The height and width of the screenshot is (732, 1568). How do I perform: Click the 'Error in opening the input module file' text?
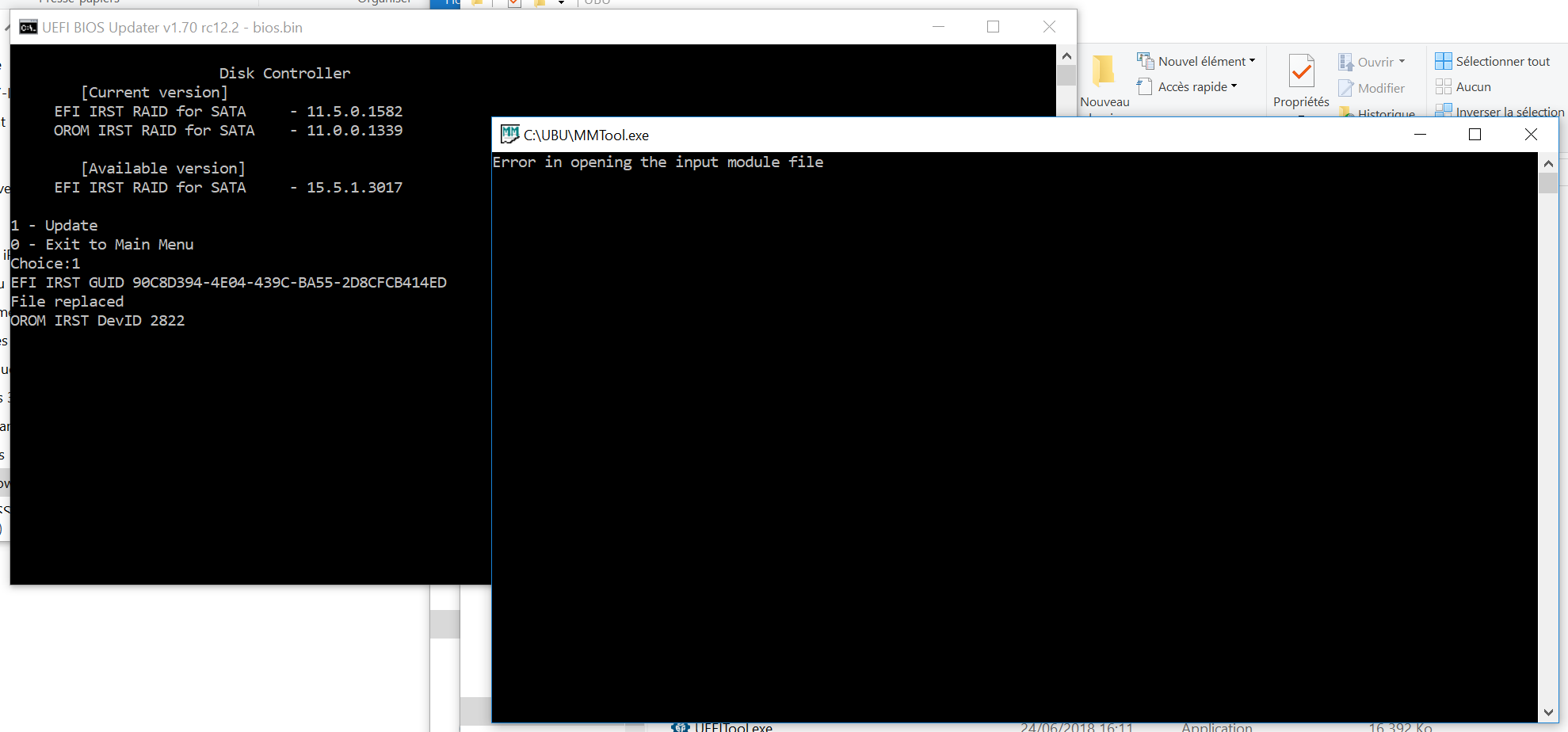tap(658, 162)
